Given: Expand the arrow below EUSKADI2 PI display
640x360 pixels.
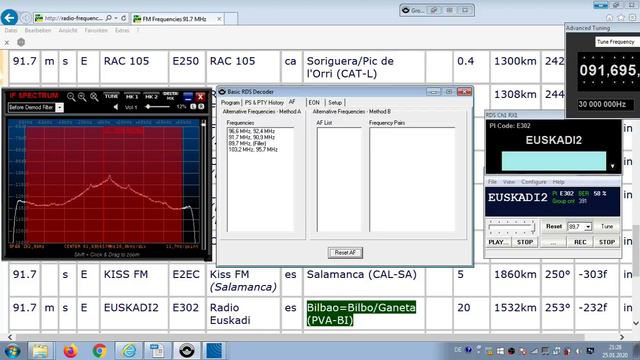Looking at the screenshot, I should pyautogui.click(x=612, y=166).
